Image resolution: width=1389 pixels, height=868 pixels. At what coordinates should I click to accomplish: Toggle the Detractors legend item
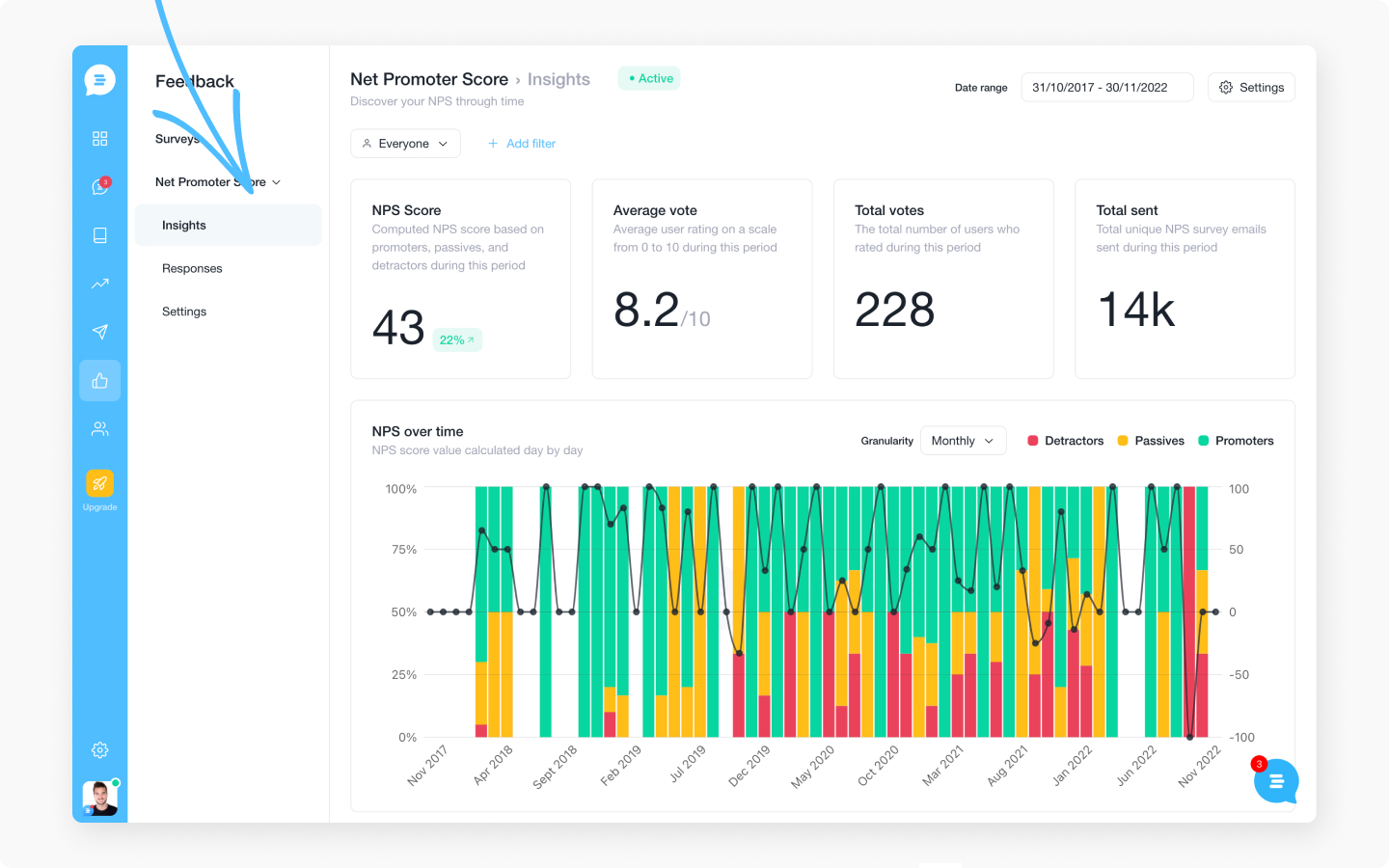pyautogui.click(x=1066, y=441)
